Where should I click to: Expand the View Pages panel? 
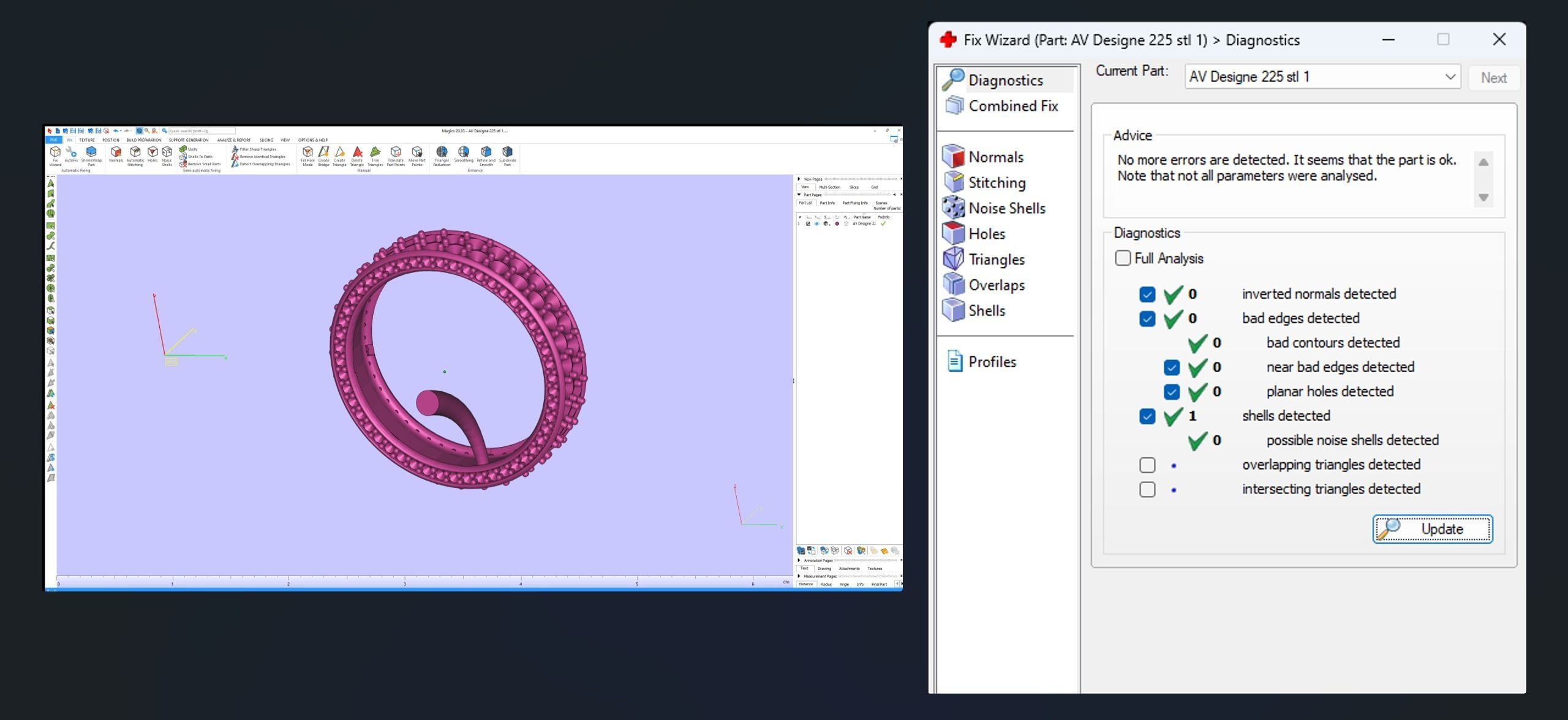(x=799, y=179)
